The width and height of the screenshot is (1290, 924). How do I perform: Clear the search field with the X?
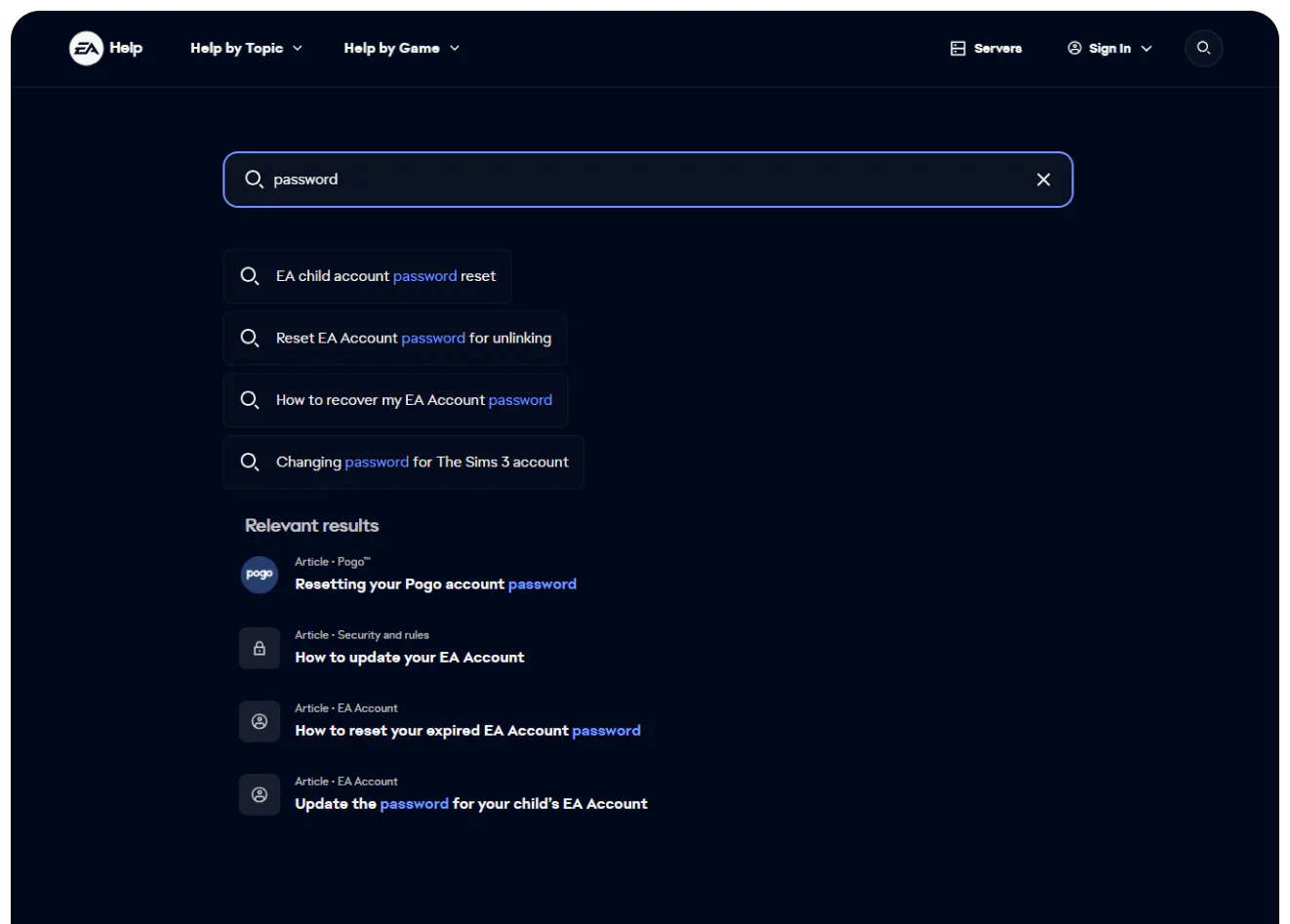coord(1043,180)
